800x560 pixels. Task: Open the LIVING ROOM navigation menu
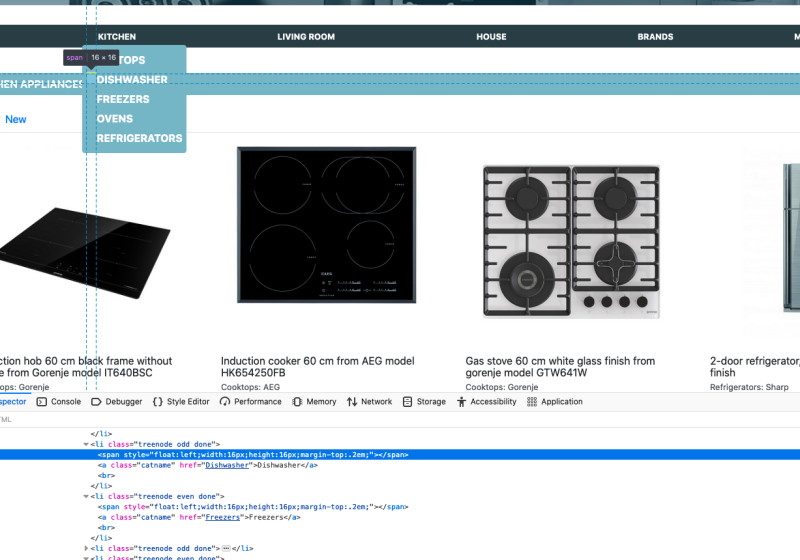tap(306, 37)
